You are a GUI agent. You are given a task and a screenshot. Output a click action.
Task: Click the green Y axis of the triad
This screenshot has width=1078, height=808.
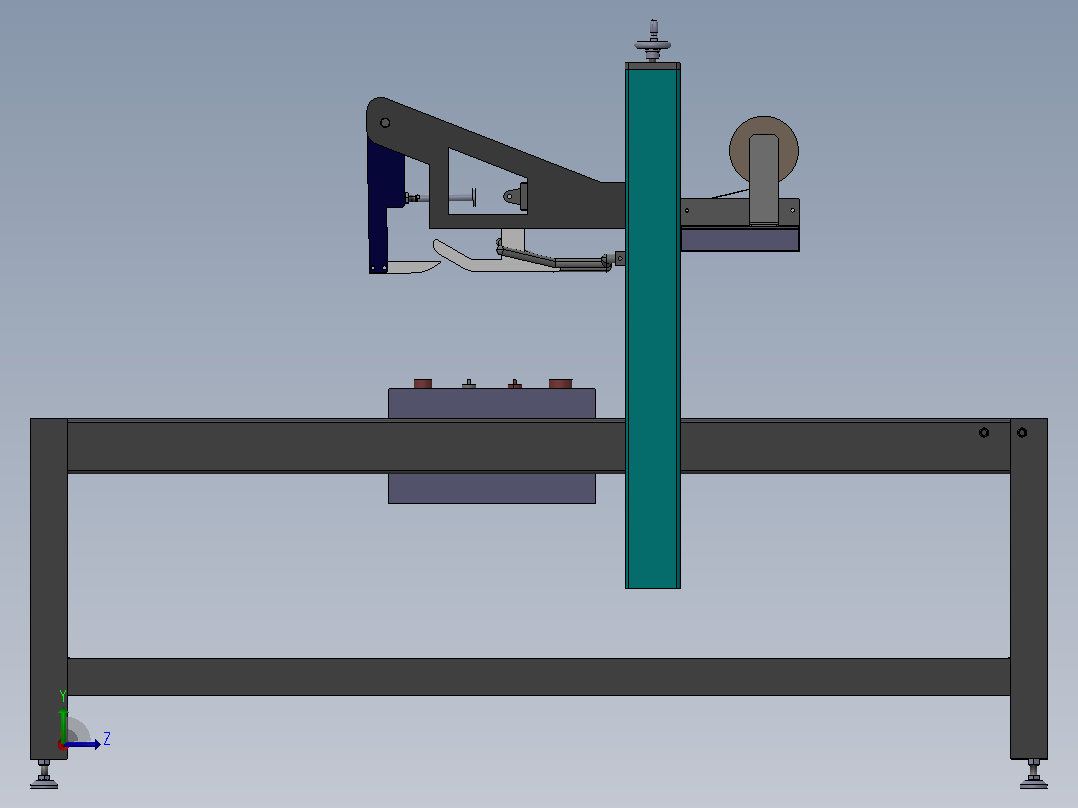[x=63, y=726]
